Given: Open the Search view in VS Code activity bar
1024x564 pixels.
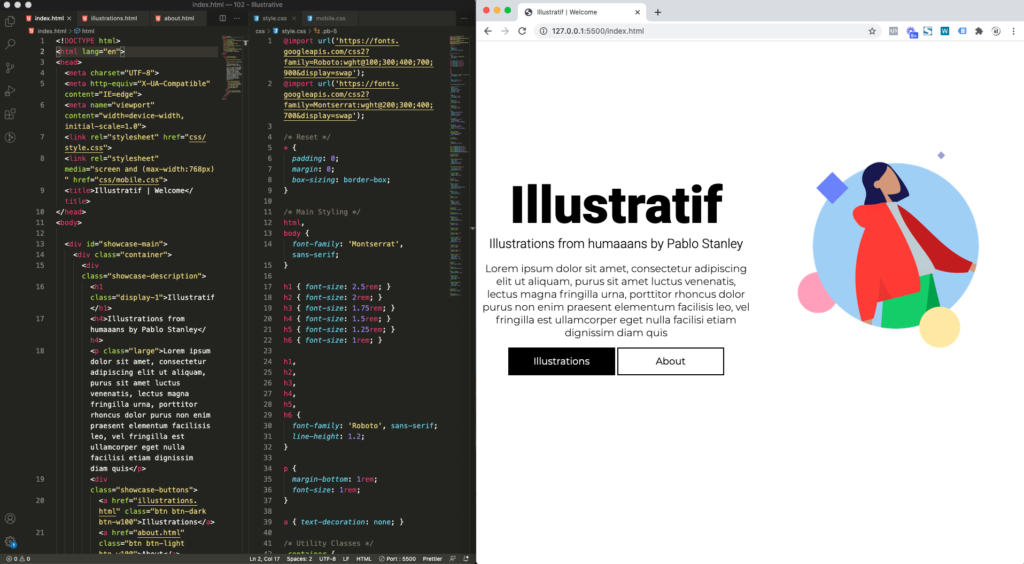Looking at the screenshot, I should (10, 44).
